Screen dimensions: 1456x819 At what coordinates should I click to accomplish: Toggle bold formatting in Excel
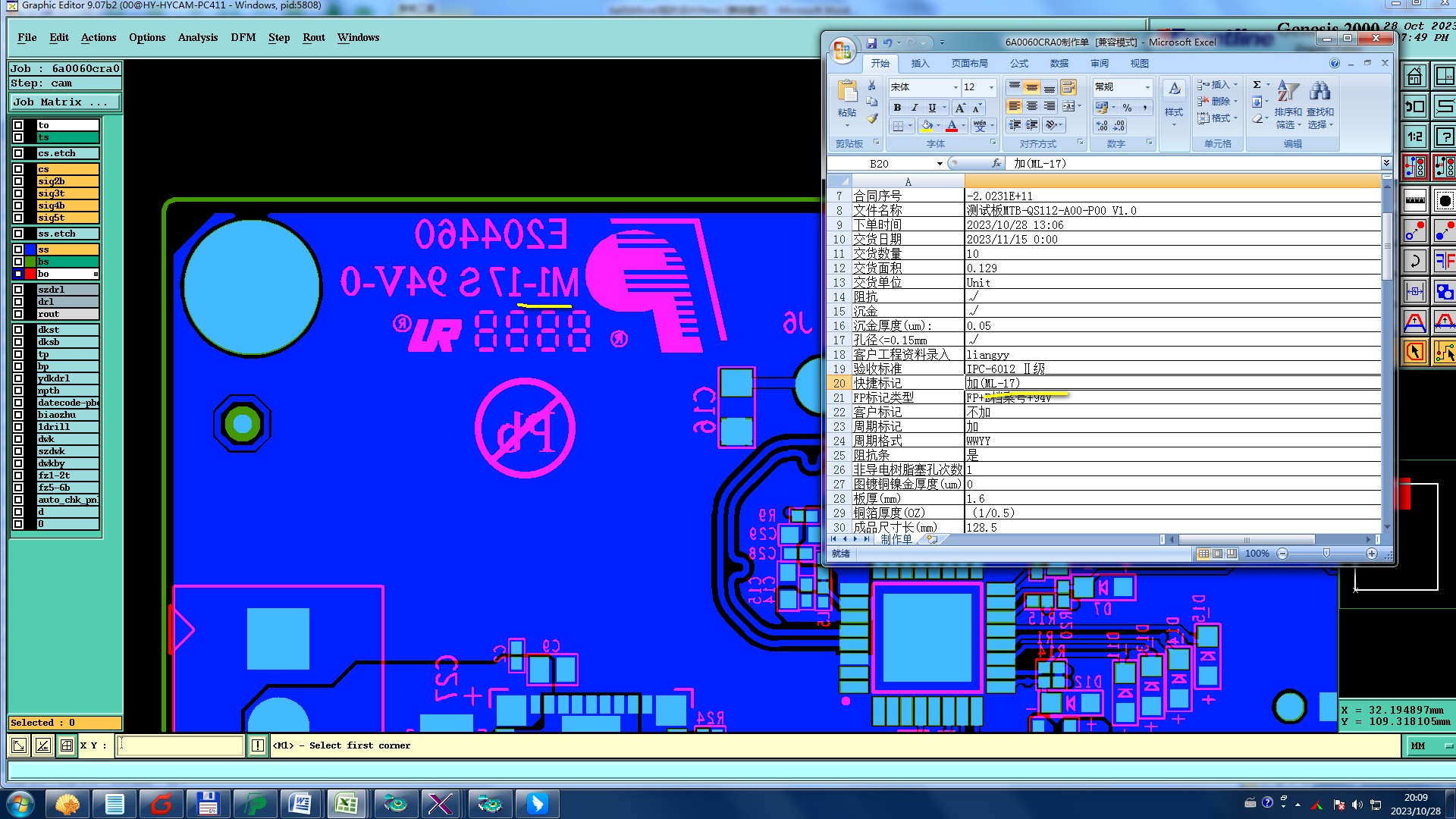point(897,108)
